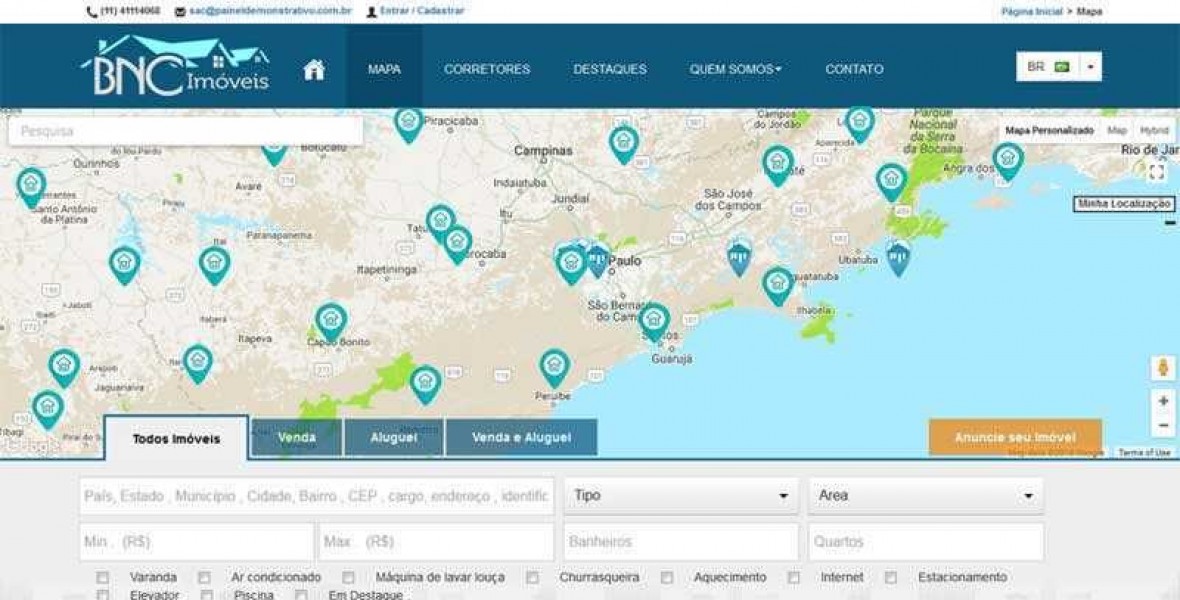Zoom out with the map minus button
Viewport: 1180px width, 600px height.
point(1163,426)
